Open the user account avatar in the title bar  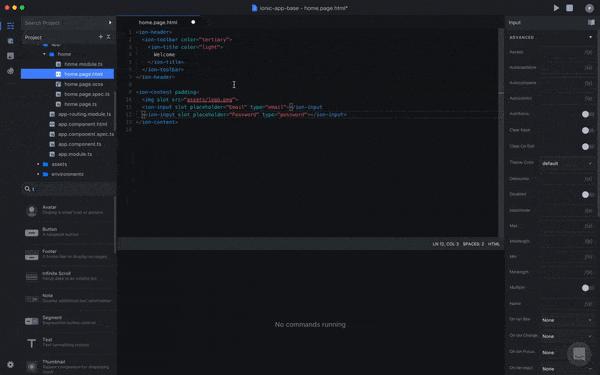[x=589, y=8]
